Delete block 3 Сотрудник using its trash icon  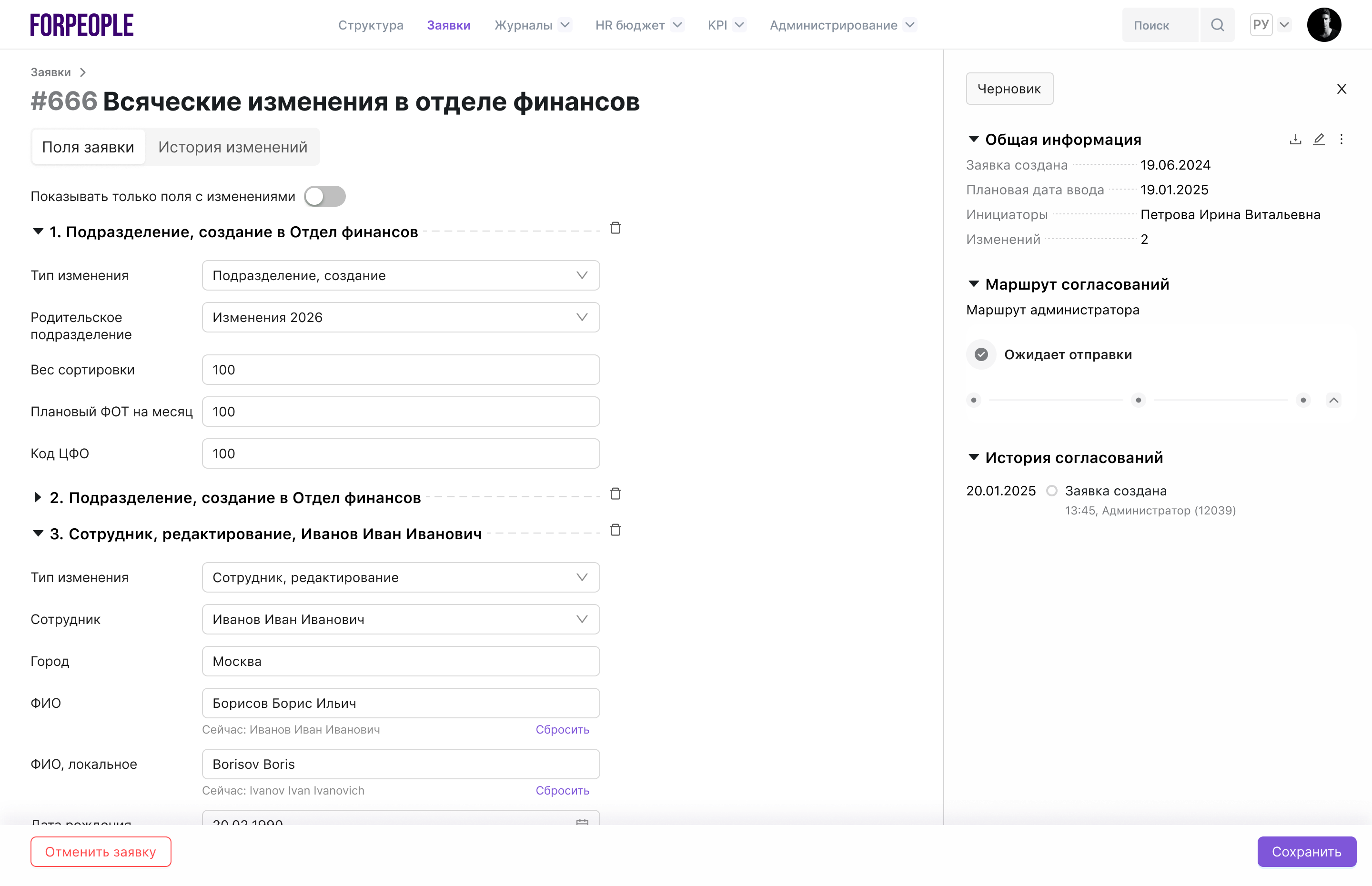click(615, 529)
